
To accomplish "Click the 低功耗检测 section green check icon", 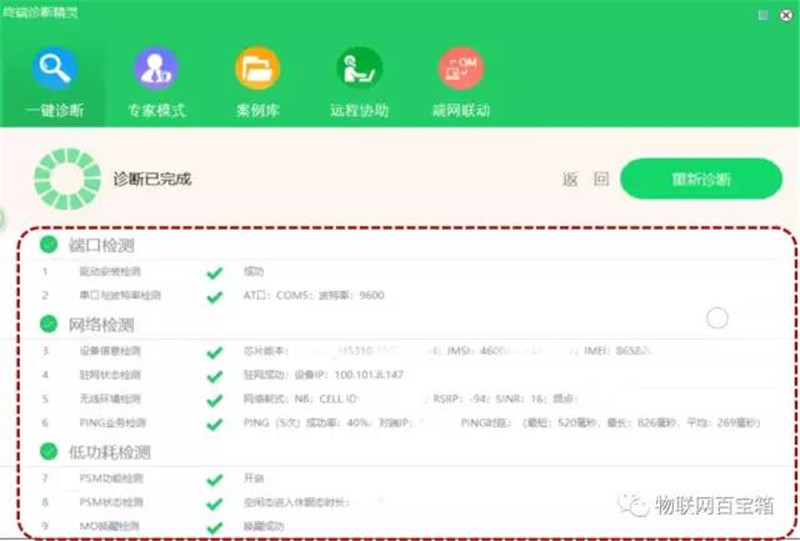I will coord(48,452).
